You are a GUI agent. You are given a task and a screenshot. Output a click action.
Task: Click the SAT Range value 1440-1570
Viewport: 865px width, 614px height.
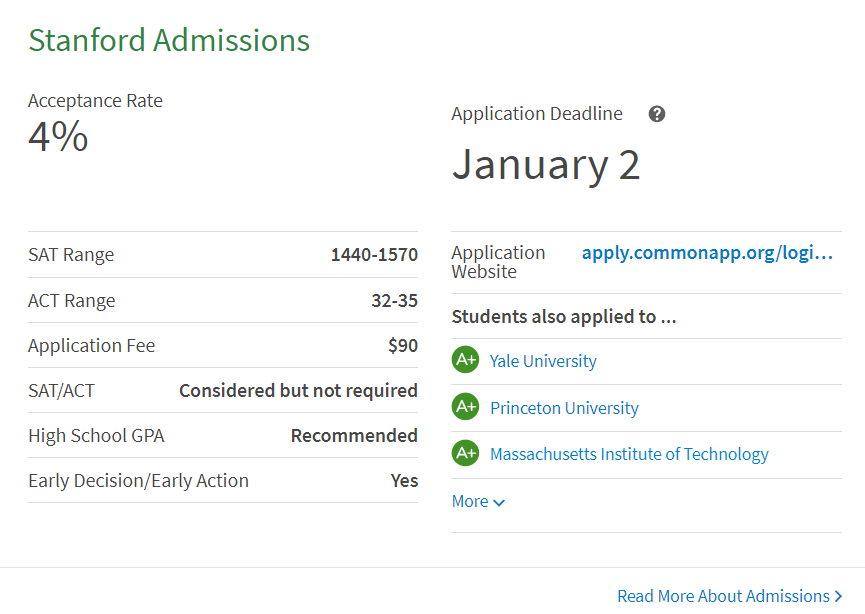click(374, 255)
